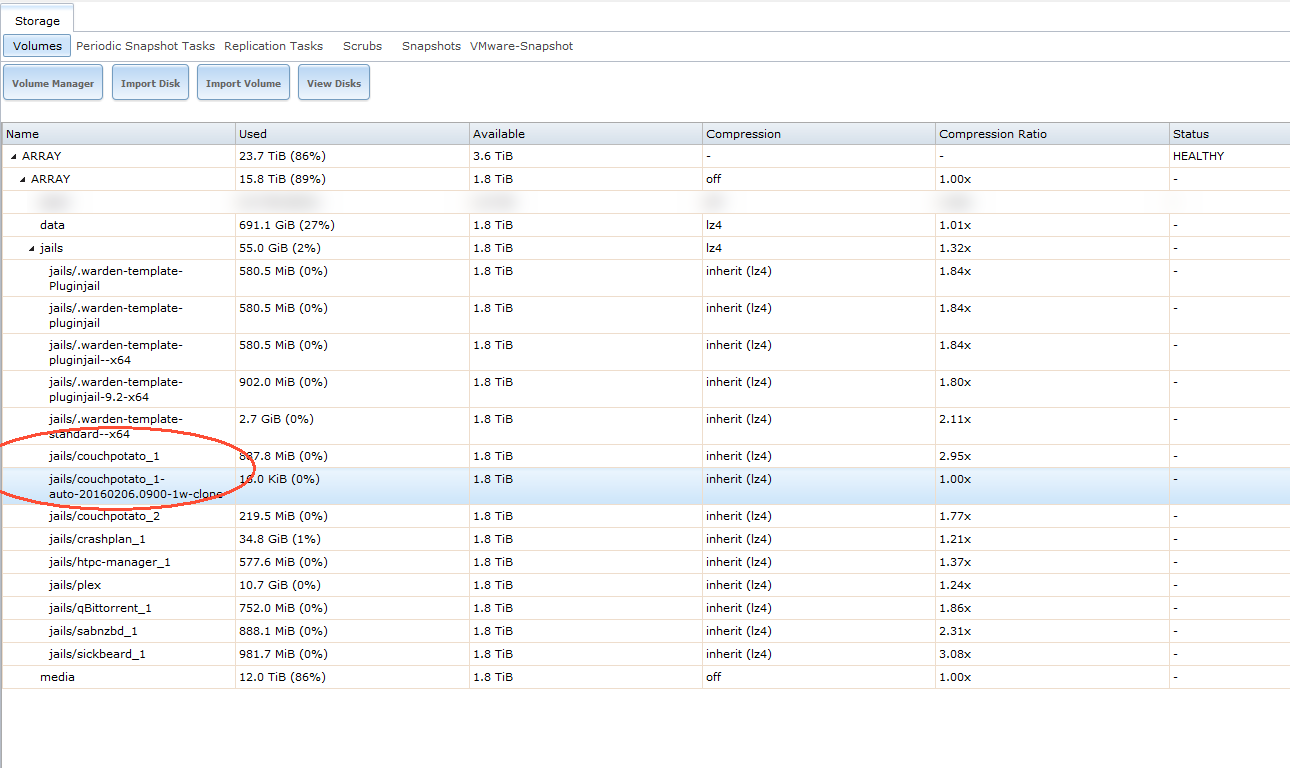Collapse the jails dataset tree
This screenshot has width=1290, height=768.
(x=31, y=249)
